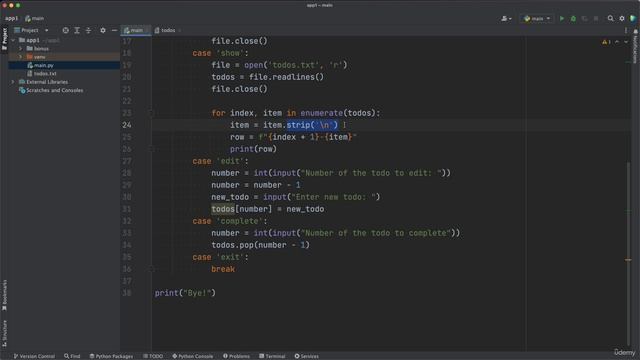The width and height of the screenshot is (640, 360).
Task: Expand all project tree icon
Action: click(77, 30)
